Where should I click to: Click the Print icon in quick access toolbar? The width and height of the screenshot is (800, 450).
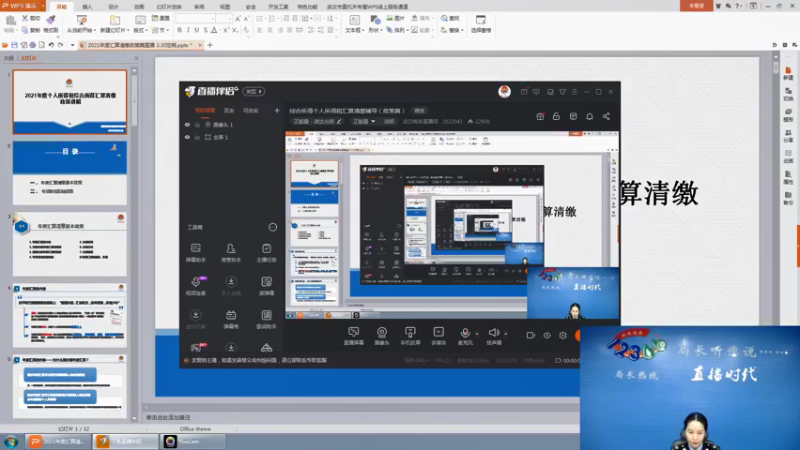tap(33, 45)
